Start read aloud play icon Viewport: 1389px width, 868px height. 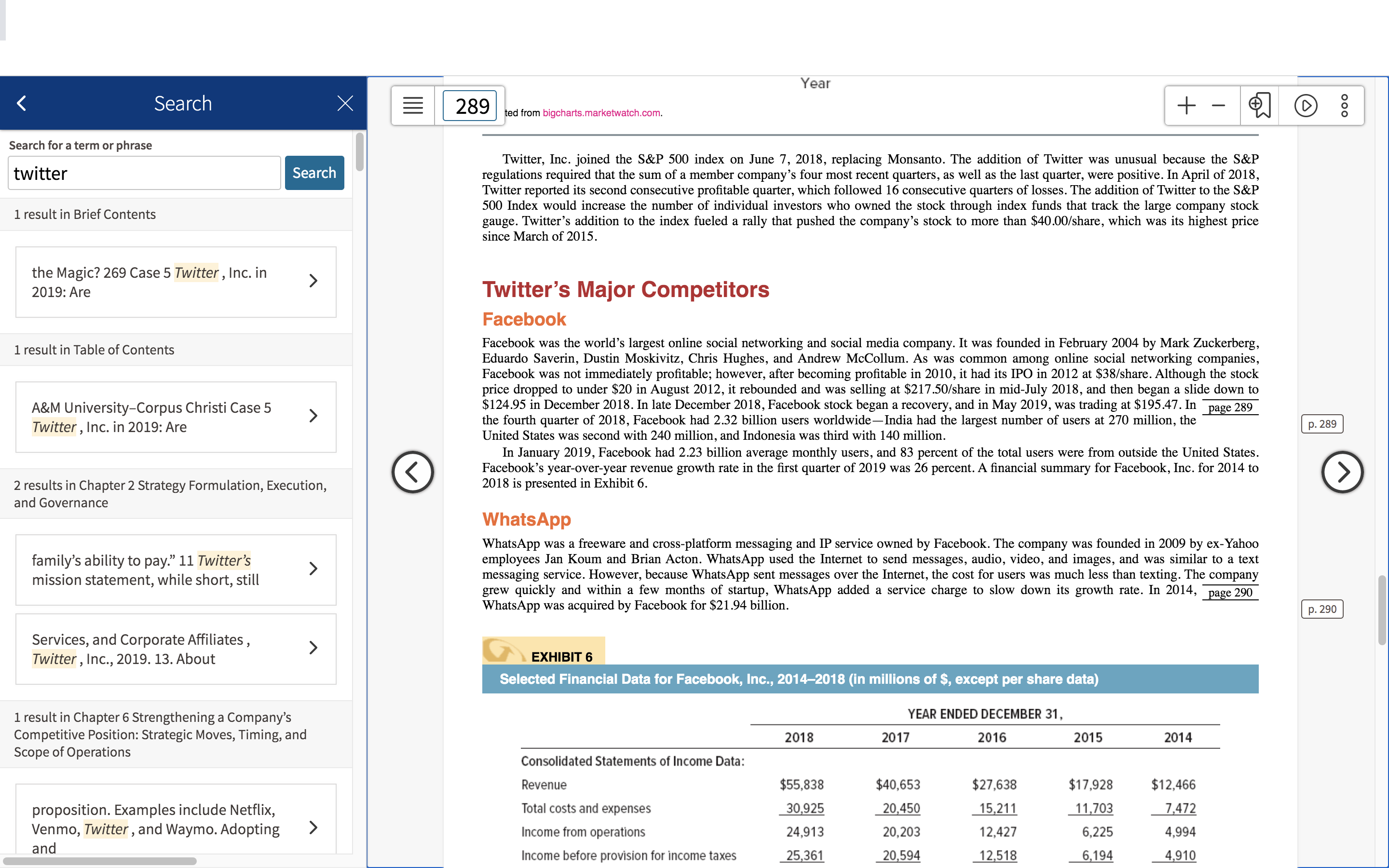[x=1305, y=106]
